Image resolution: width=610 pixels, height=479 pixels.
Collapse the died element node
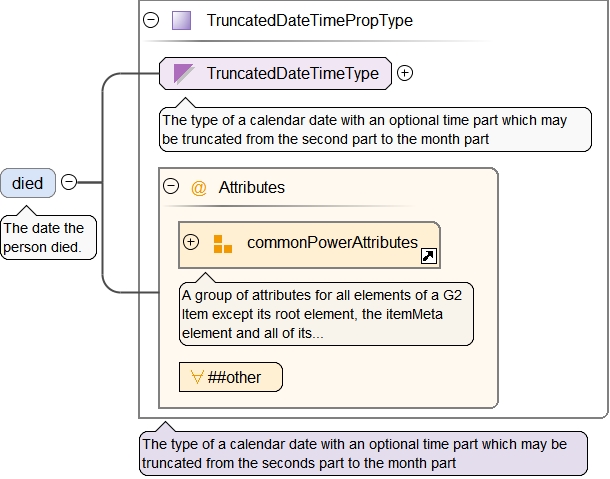68,182
